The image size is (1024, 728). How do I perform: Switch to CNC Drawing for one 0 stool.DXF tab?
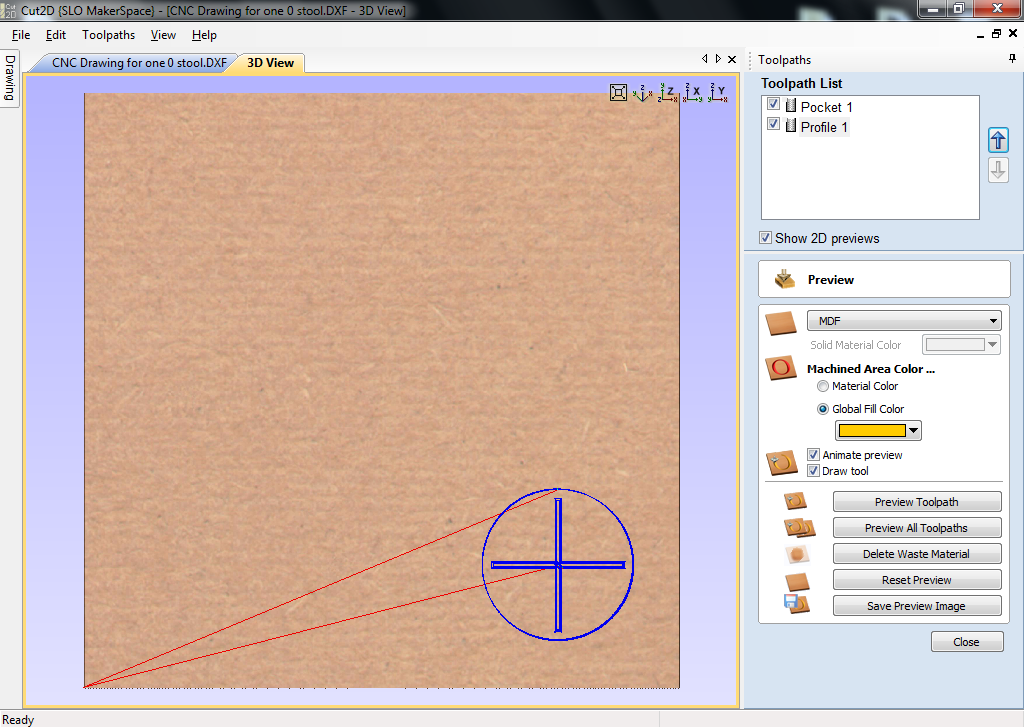pyautogui.click(x=139, y=63)
